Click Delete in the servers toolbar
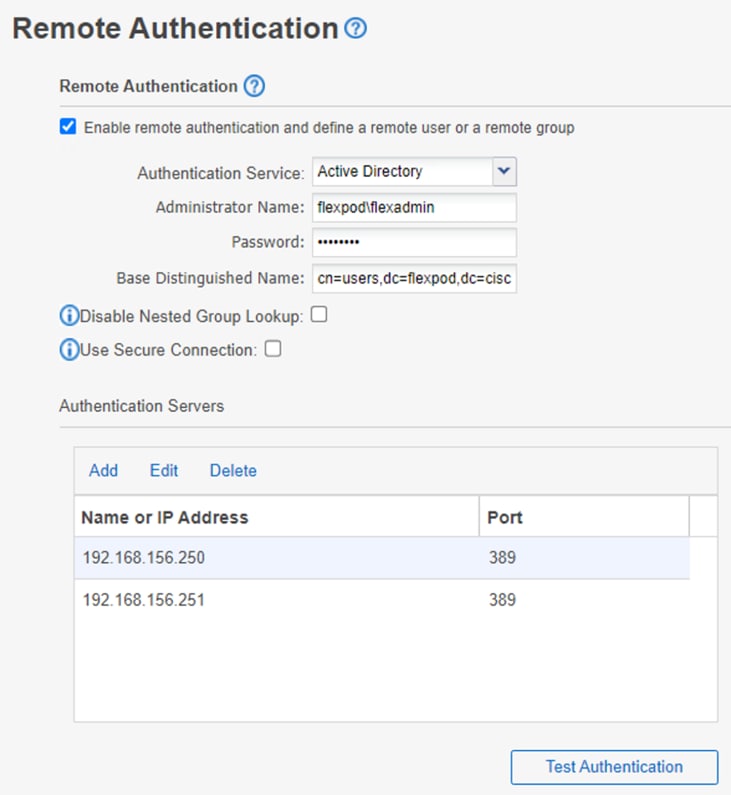Image resolution: width=731 pixels, height=795 pixels. pos(233,471)
